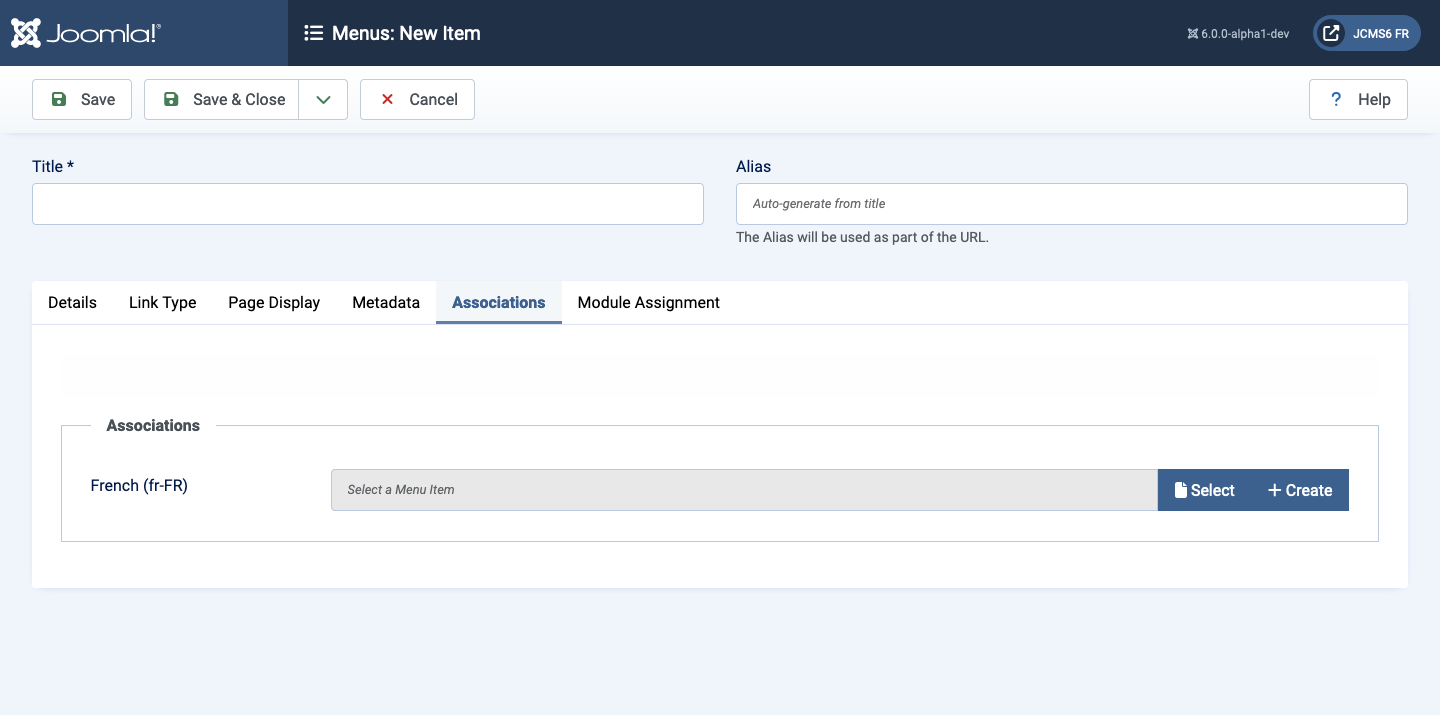The height and width of the screenshot is (715, 1440).
Task: Open the site via the JCMS6 FR external link icon
Action: click(x=1331, y=33)
